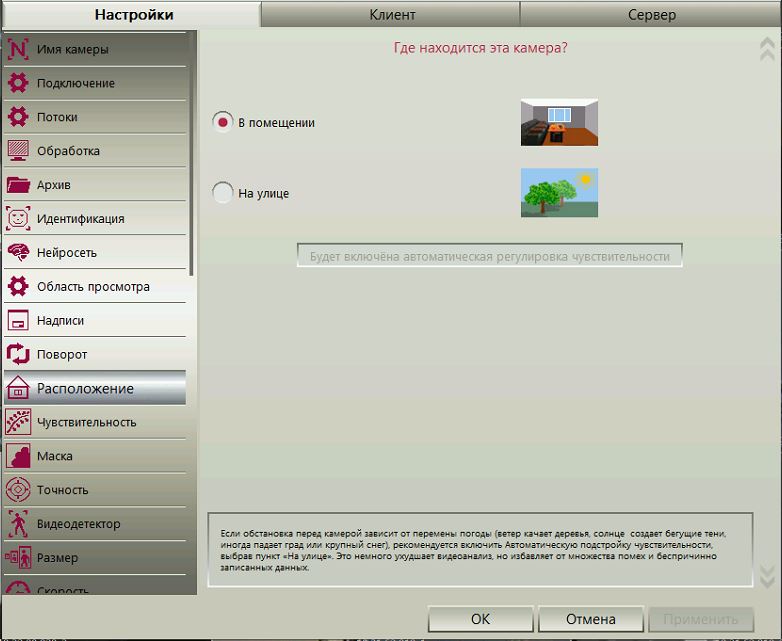Screen dimensions: 782x641
Task: Click the Нейросеть brain icon
Action: click(18, 252)
